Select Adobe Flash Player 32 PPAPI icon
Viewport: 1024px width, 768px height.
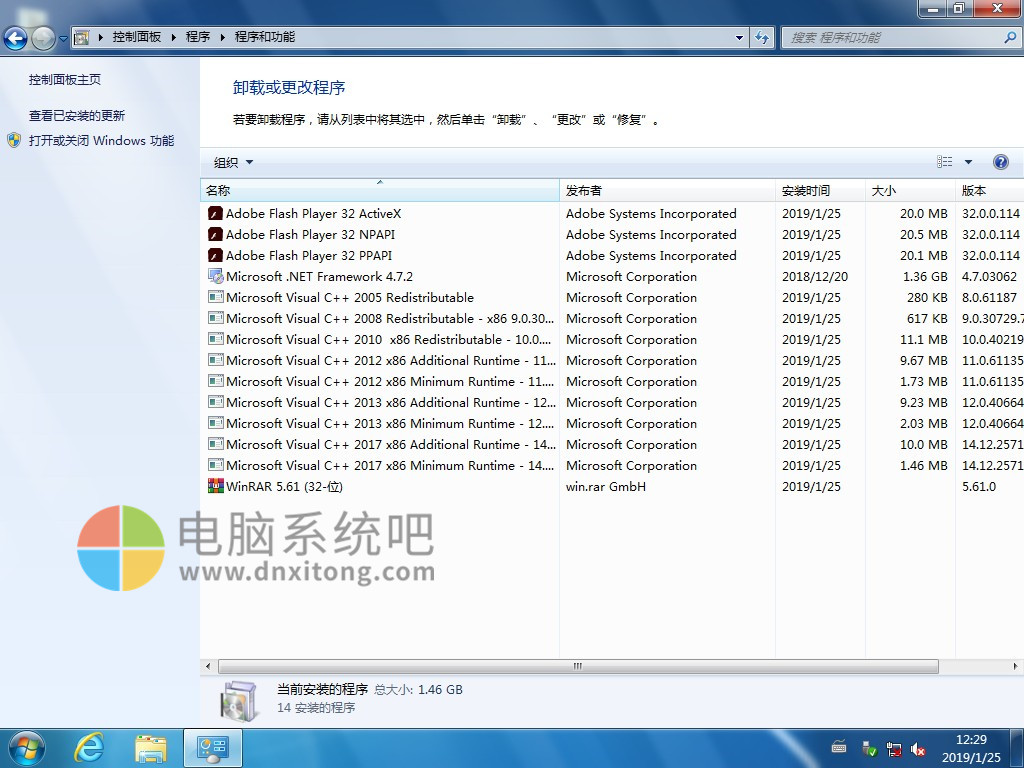coord(216,255)
